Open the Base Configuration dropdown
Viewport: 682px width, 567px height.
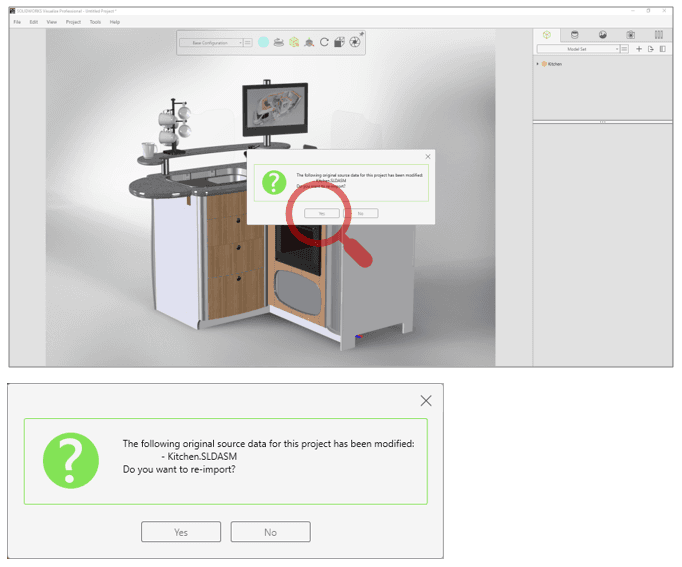tap(211, 43)
